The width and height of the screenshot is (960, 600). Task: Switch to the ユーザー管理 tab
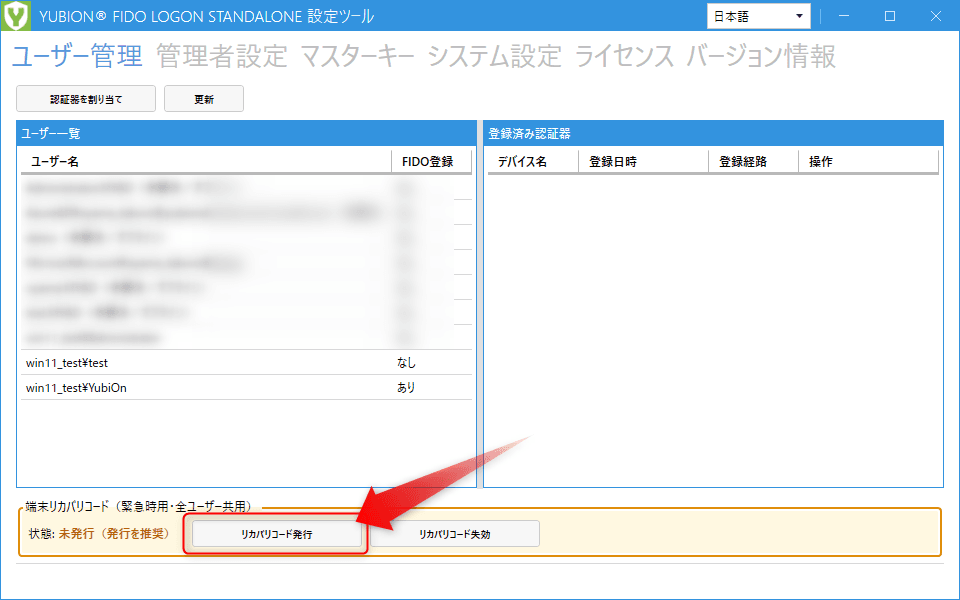77,57
